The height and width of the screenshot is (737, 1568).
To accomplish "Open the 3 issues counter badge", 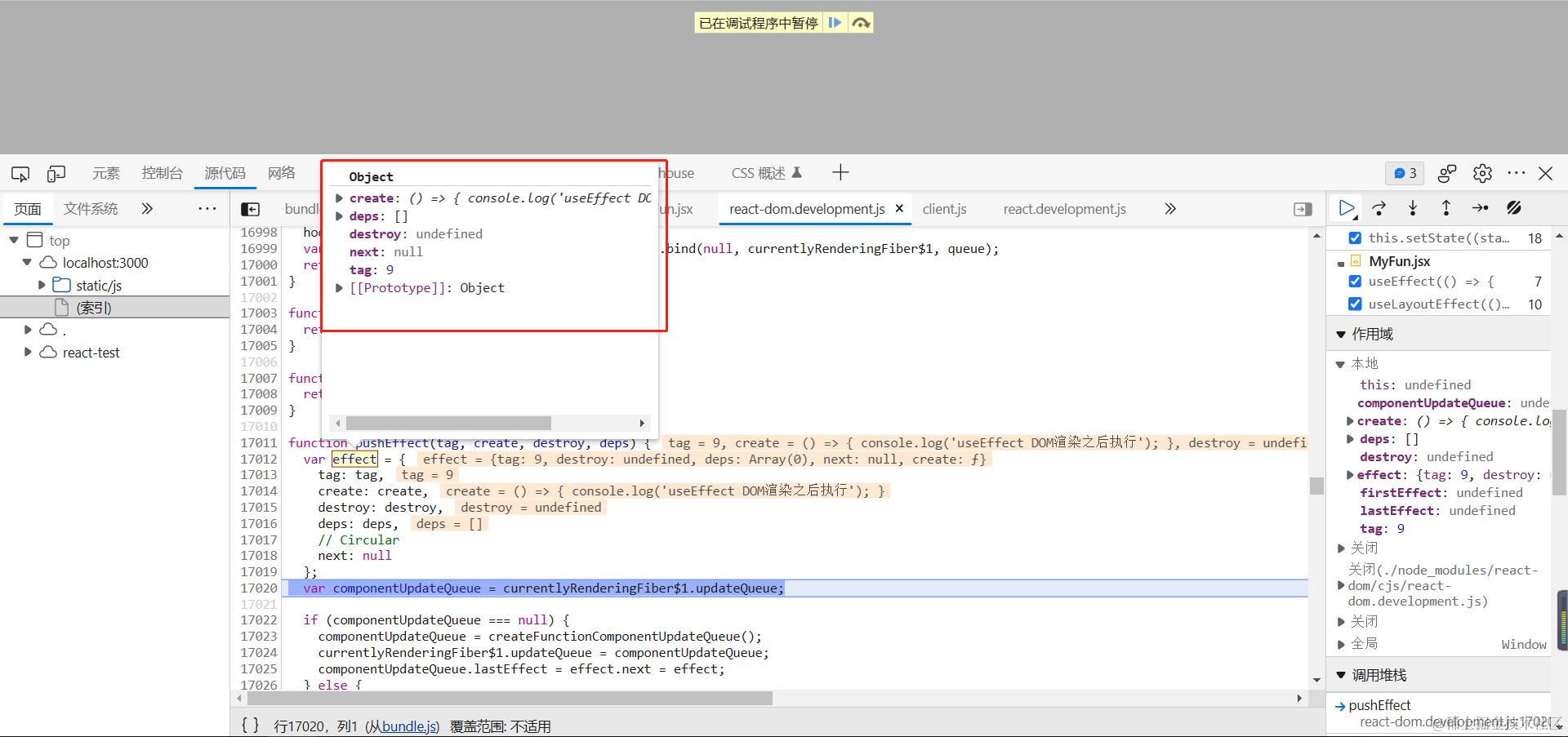I will (x=1405, y=173).
